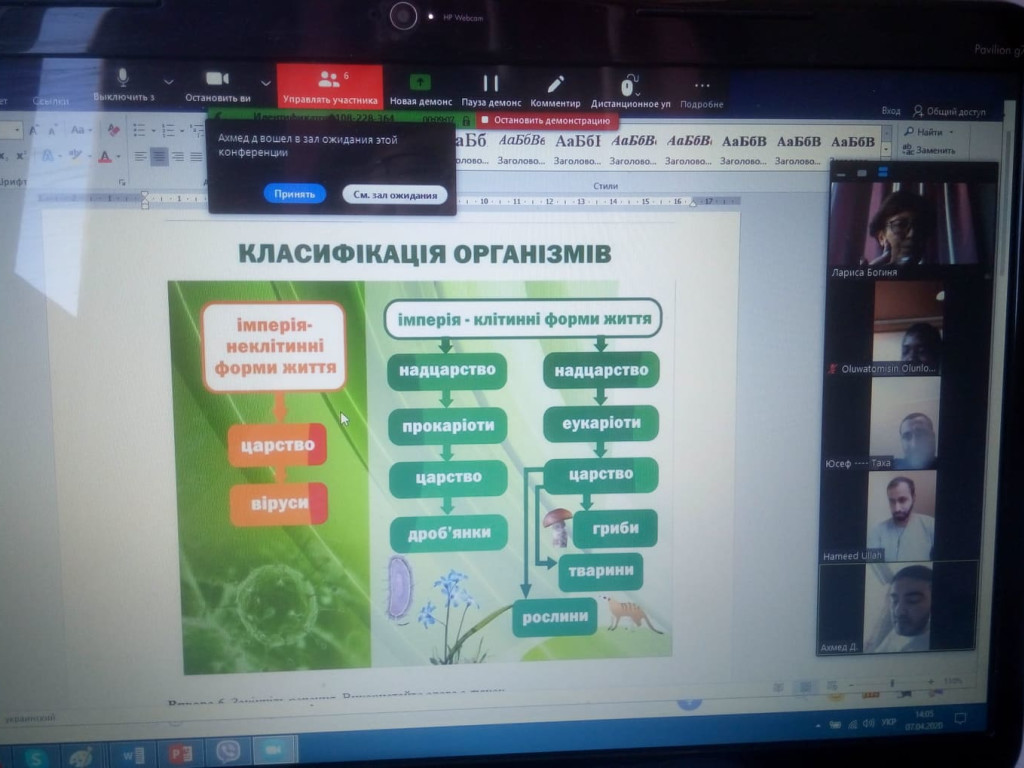Apply numbered list formatting
Screen dimensions: 1024x768
pos(168,130)
